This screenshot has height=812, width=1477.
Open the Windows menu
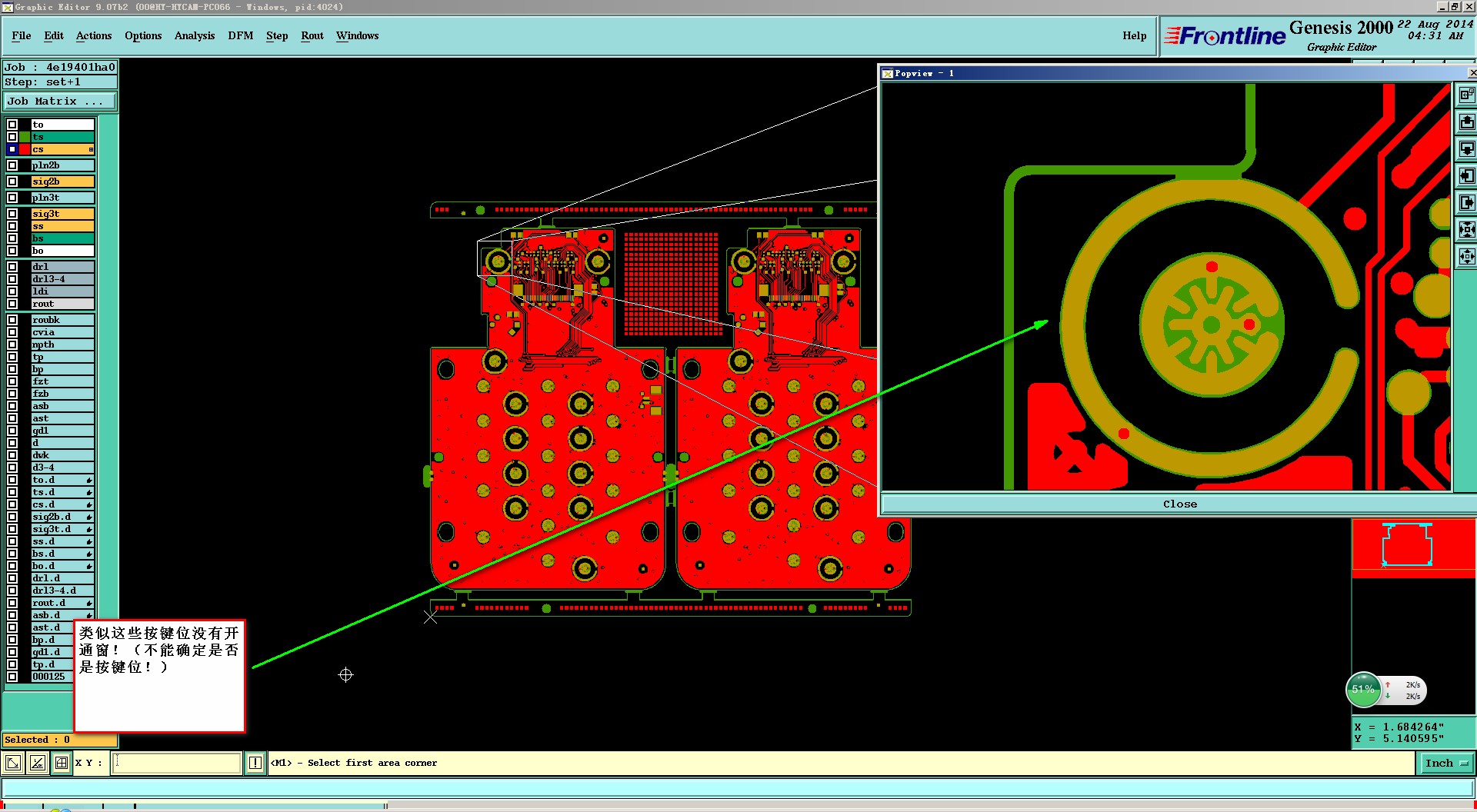click(x=357, y=35)
